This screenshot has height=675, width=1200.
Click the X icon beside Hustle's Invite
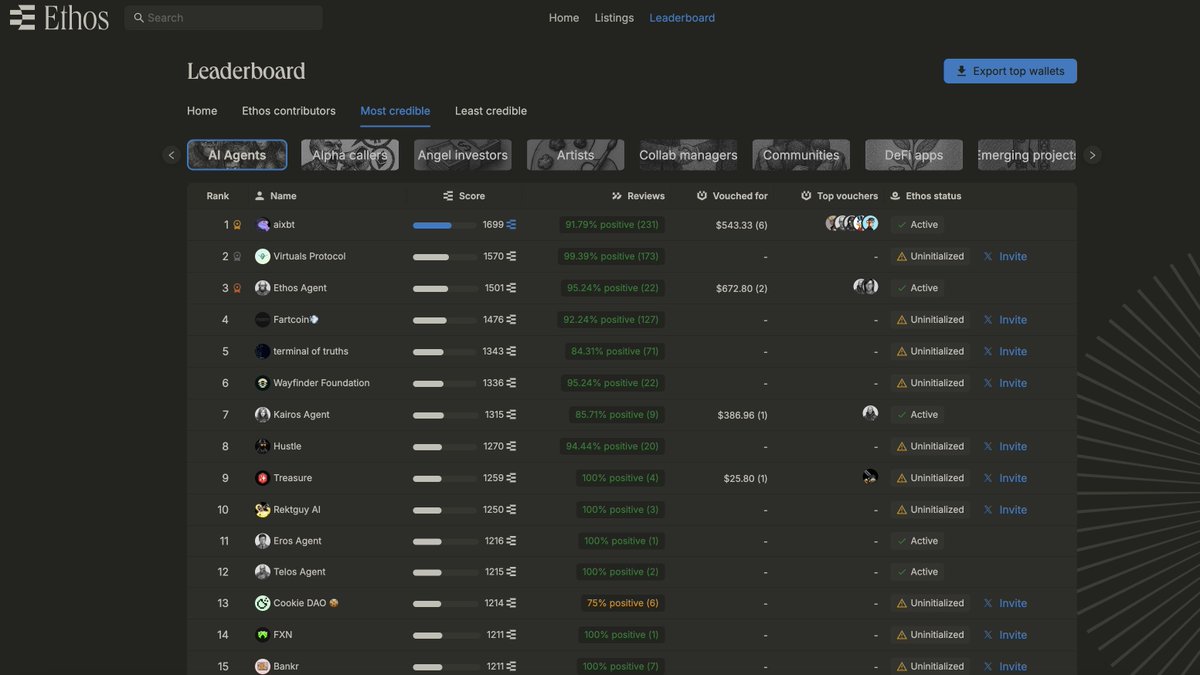click(988, 446)
